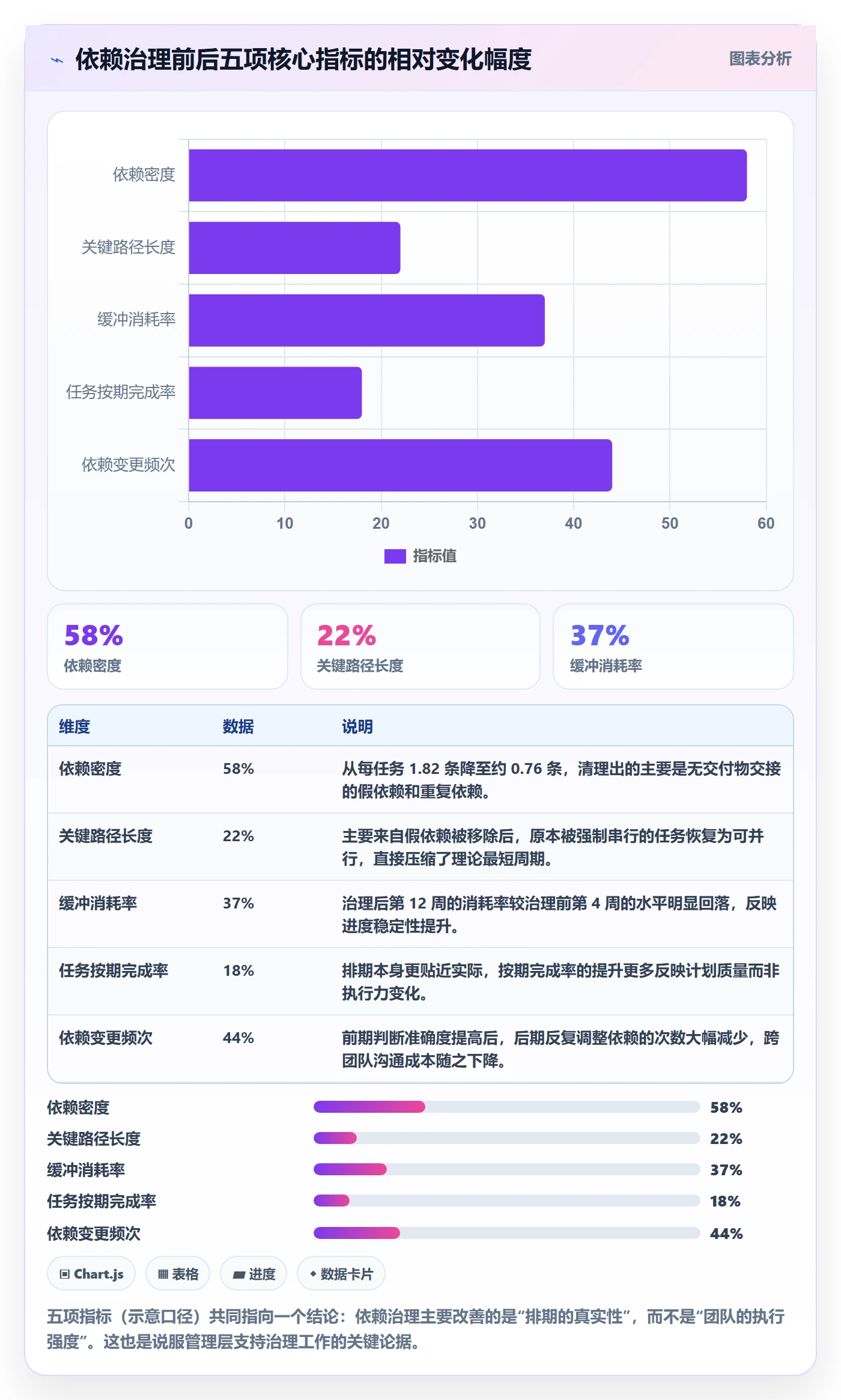
Task: Open the 22% 关键路径长度 data card
Action: (x=421, y=647)
